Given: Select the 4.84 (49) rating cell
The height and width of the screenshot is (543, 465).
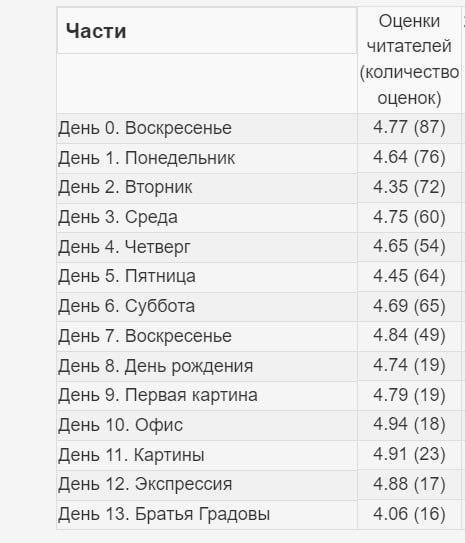Looking at the screenshot, I should pyautogui.click(x=409, y=335).
